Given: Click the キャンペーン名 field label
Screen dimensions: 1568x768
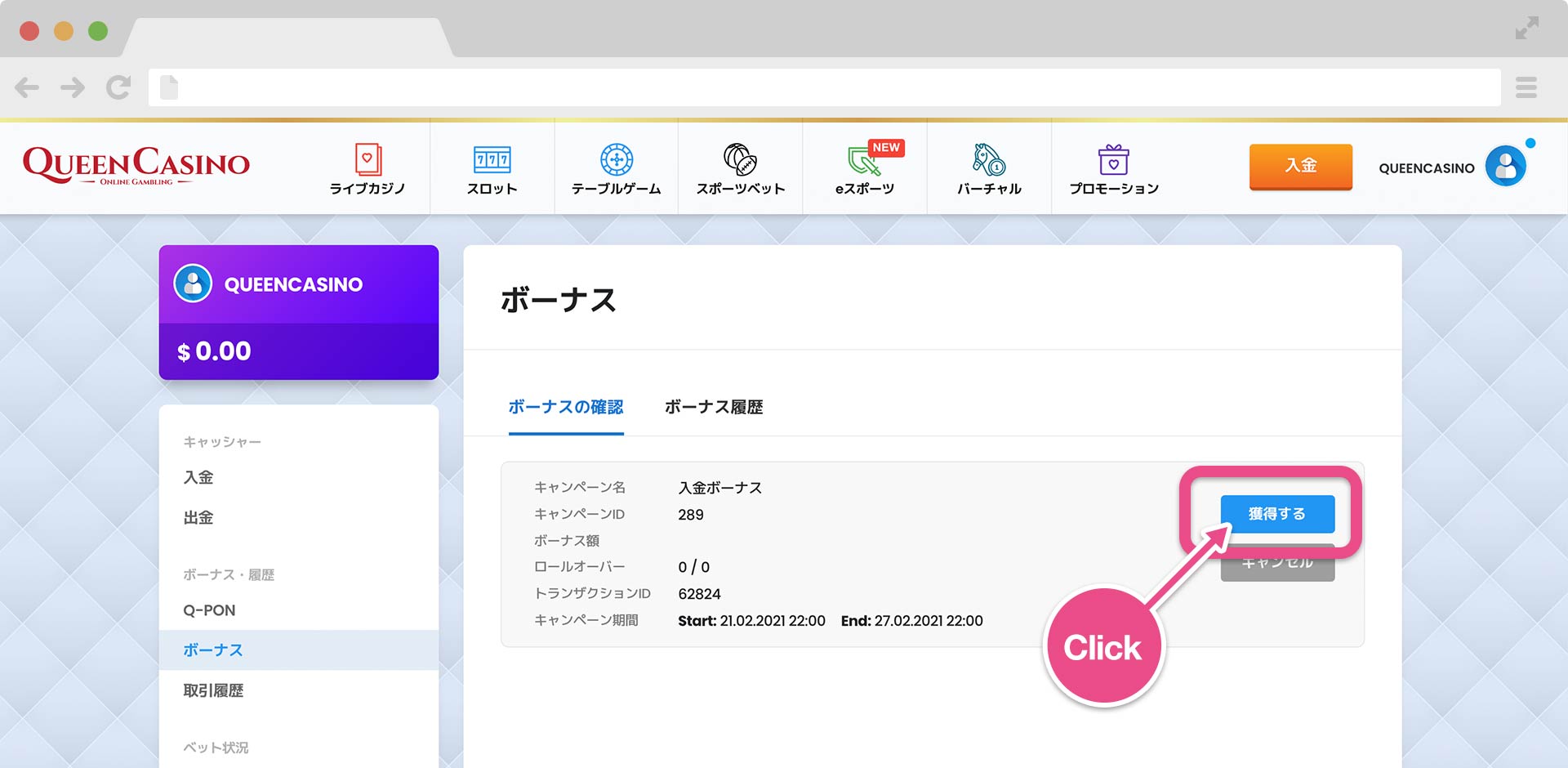Looking at the screenshot, I should (x=580, y=487).
